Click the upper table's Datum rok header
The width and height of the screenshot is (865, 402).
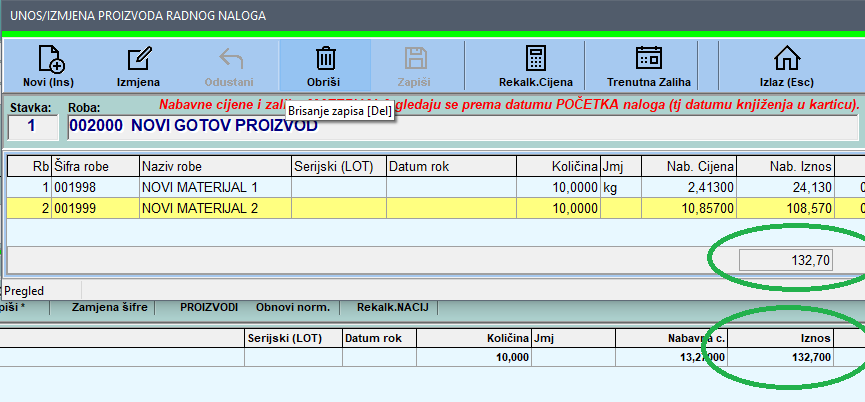451,167
